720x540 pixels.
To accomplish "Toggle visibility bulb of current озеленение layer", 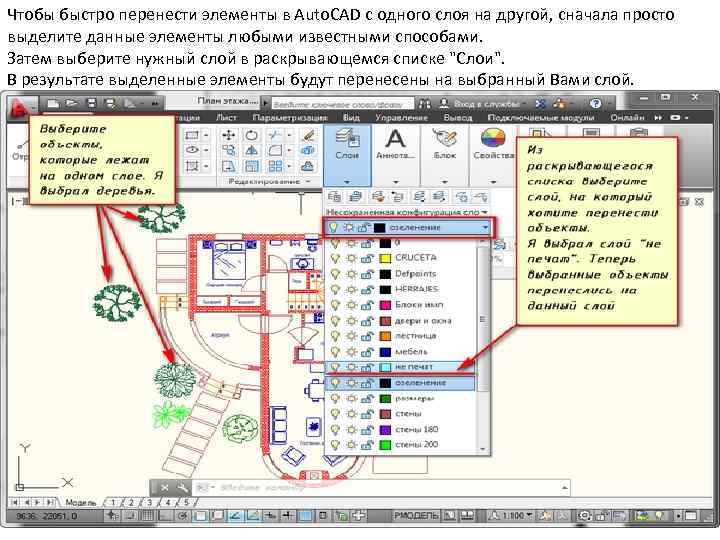I will [x=334, y=227].
